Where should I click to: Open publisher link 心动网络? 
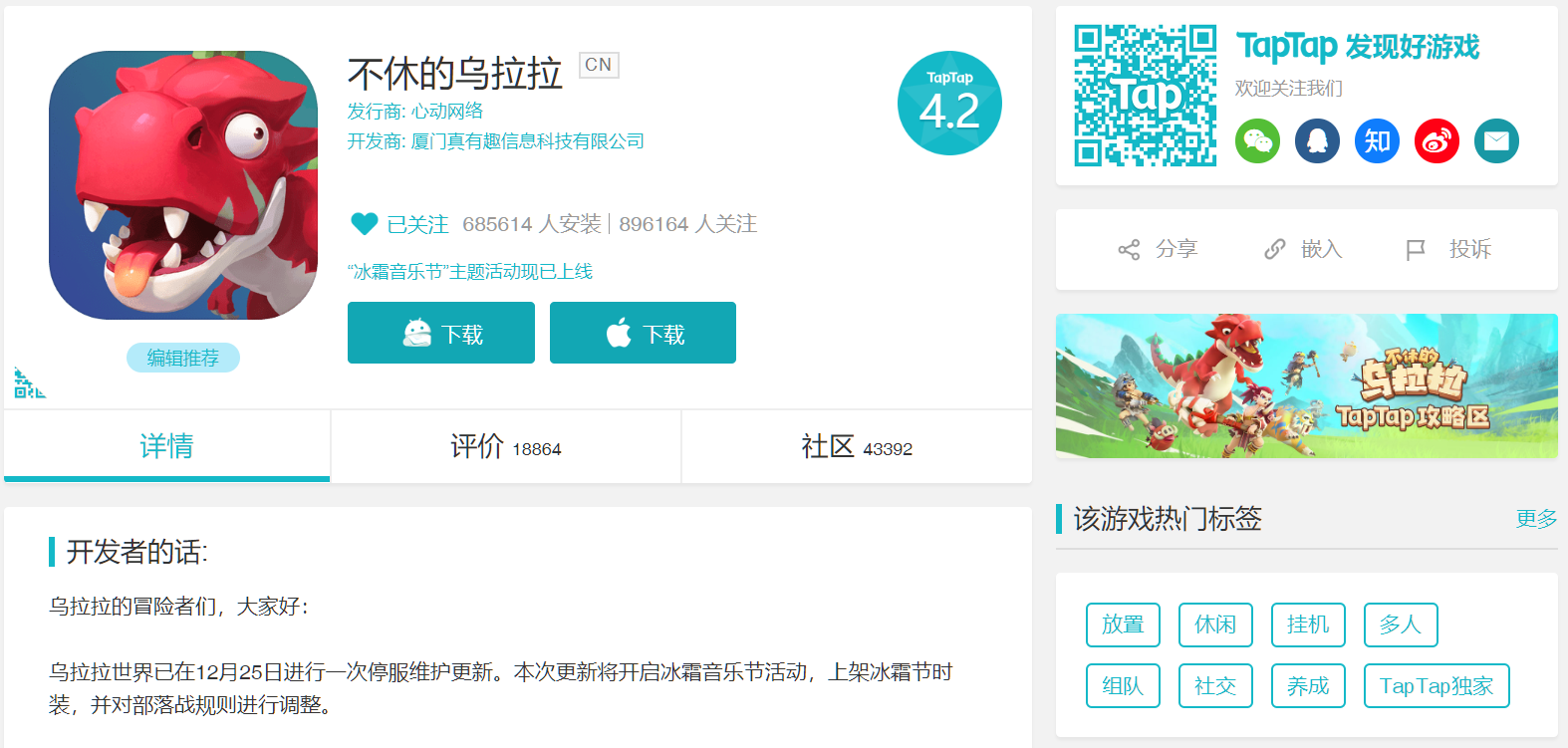(447, 111)
